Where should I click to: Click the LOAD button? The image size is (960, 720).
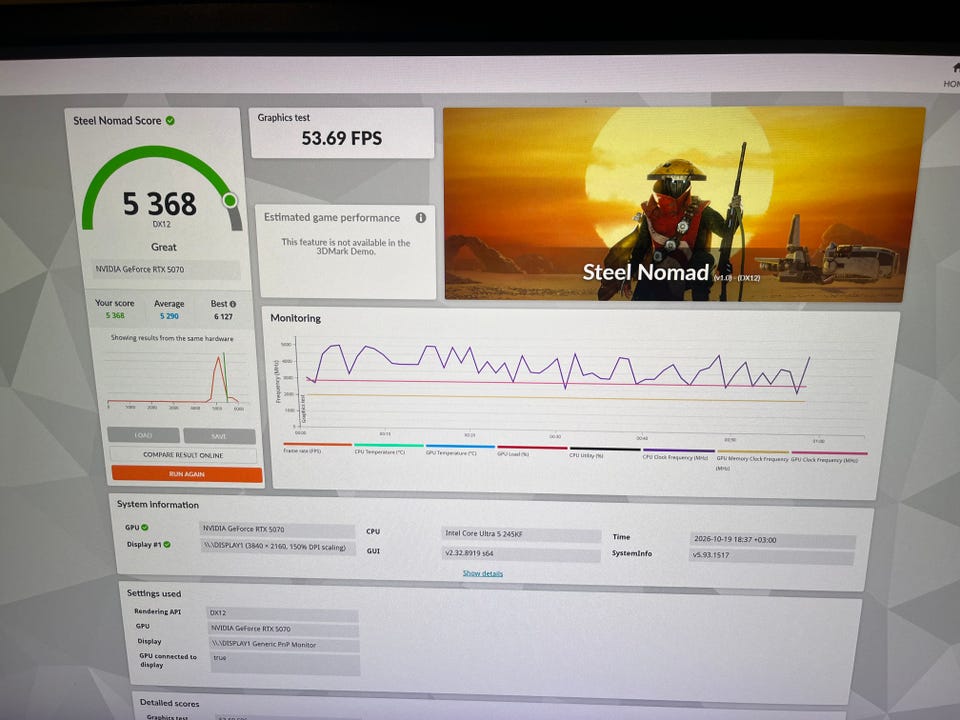coord(143,435)
